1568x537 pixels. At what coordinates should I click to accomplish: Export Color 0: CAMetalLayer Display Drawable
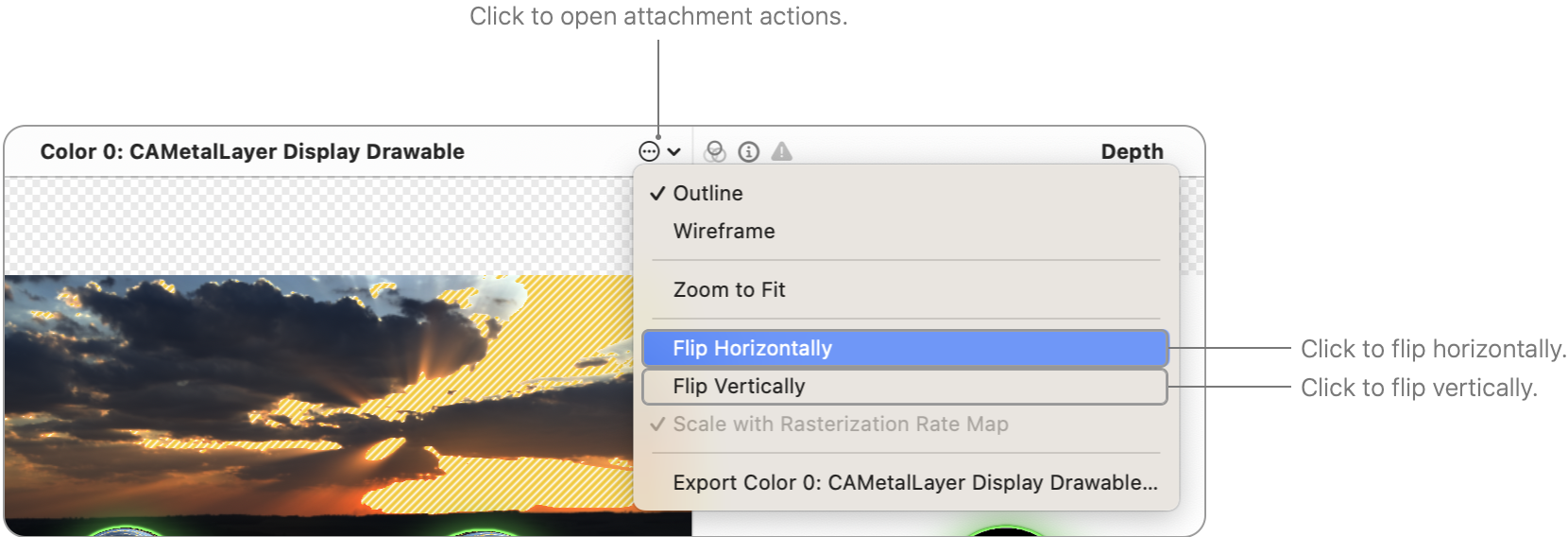914,482
